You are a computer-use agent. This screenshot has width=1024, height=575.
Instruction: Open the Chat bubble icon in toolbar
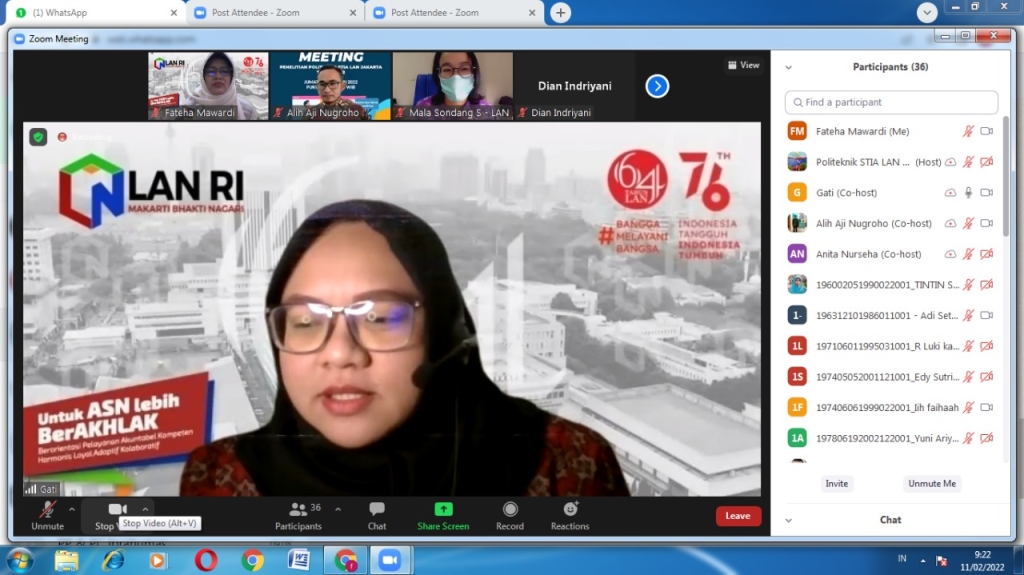(x=377, y=509)
